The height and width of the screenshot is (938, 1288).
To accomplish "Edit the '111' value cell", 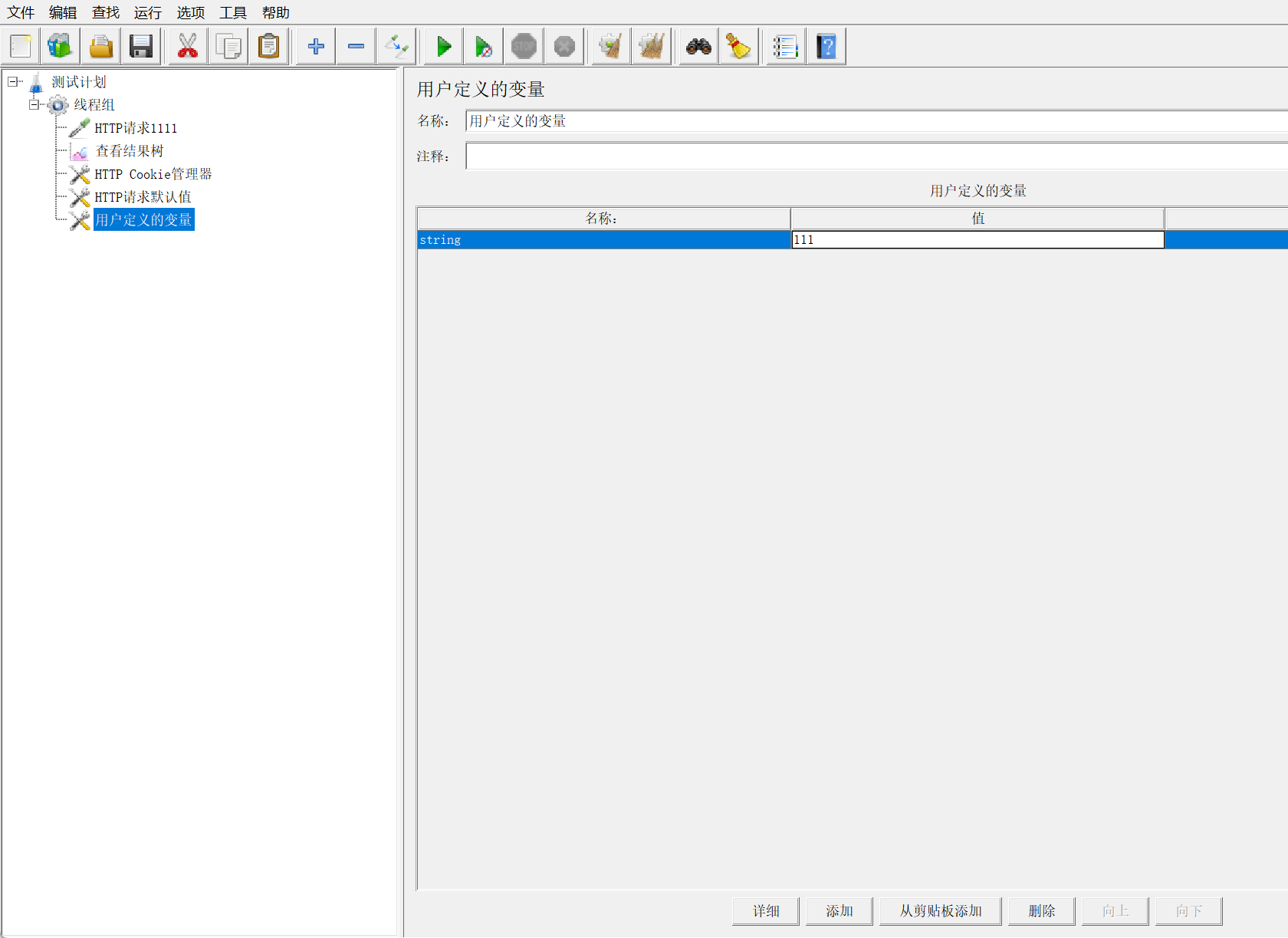I will pyautogui.click(x=978, y=240).
